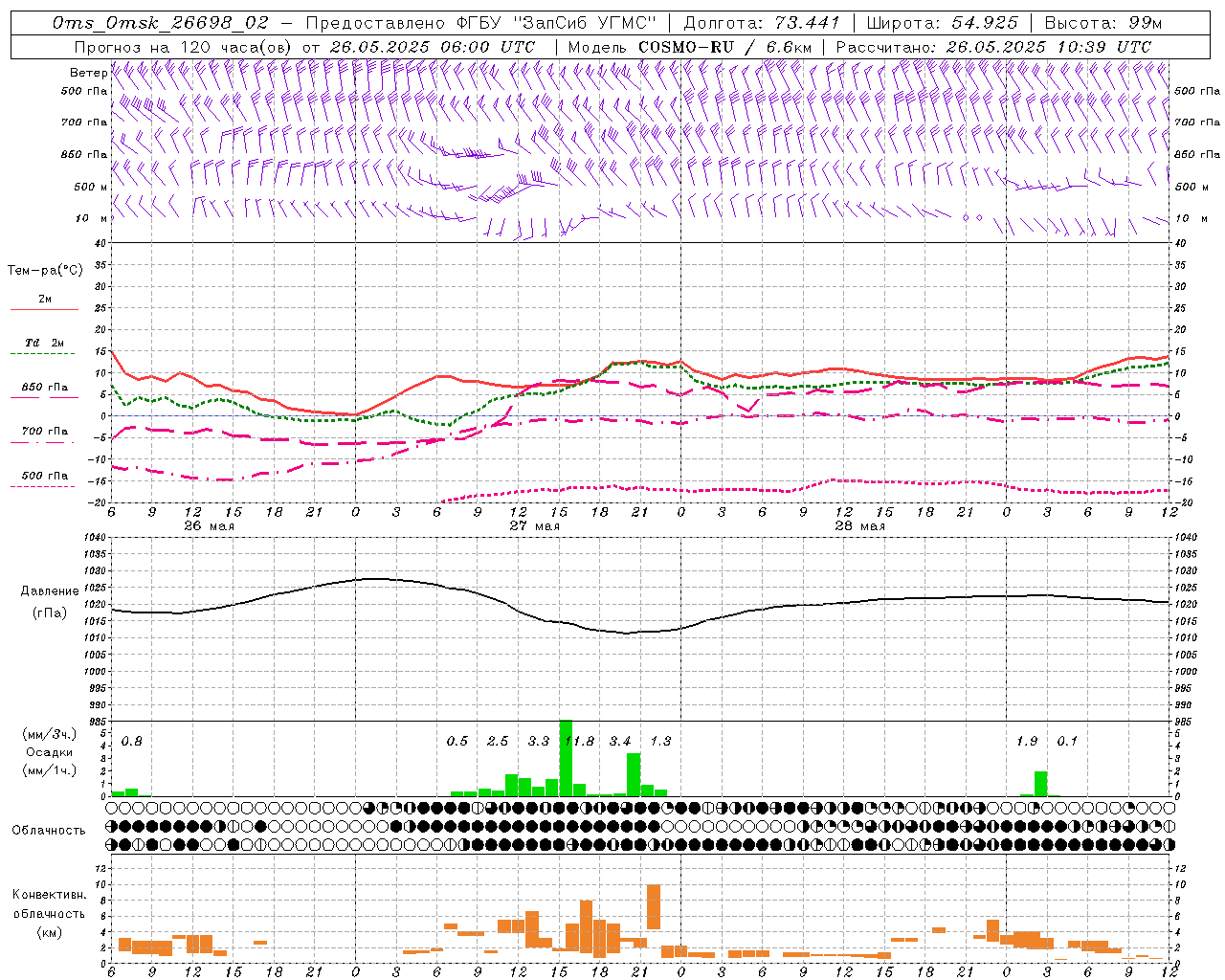Click the 500 гПа temperature legend entry
The width and height of the screenshot is (1225, 980).
coord(45,476)
